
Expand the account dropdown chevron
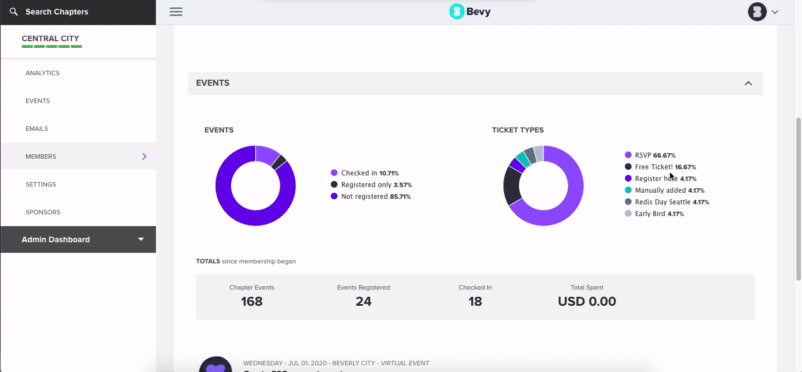(775, 12)
